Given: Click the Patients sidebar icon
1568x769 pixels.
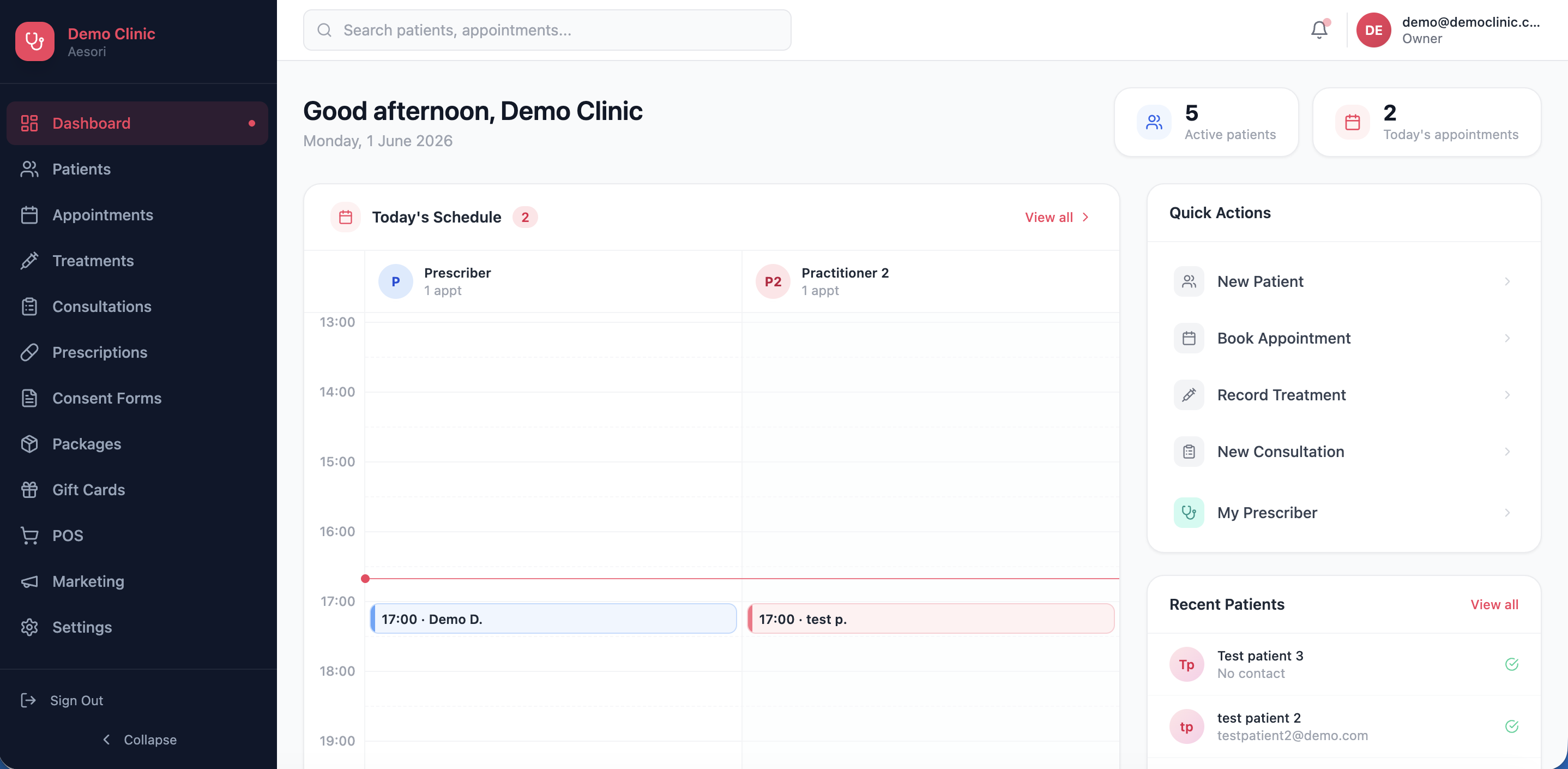Looking at the screenshot, I should pyautogui.click(x=29, y=169).
